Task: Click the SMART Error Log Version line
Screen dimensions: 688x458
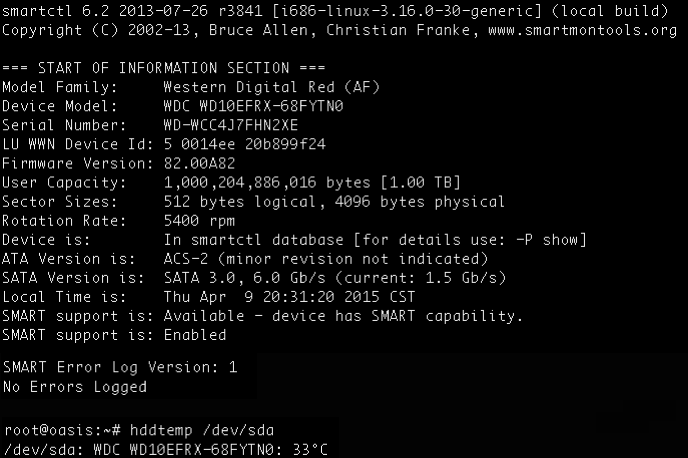Action: click(120, 367)
